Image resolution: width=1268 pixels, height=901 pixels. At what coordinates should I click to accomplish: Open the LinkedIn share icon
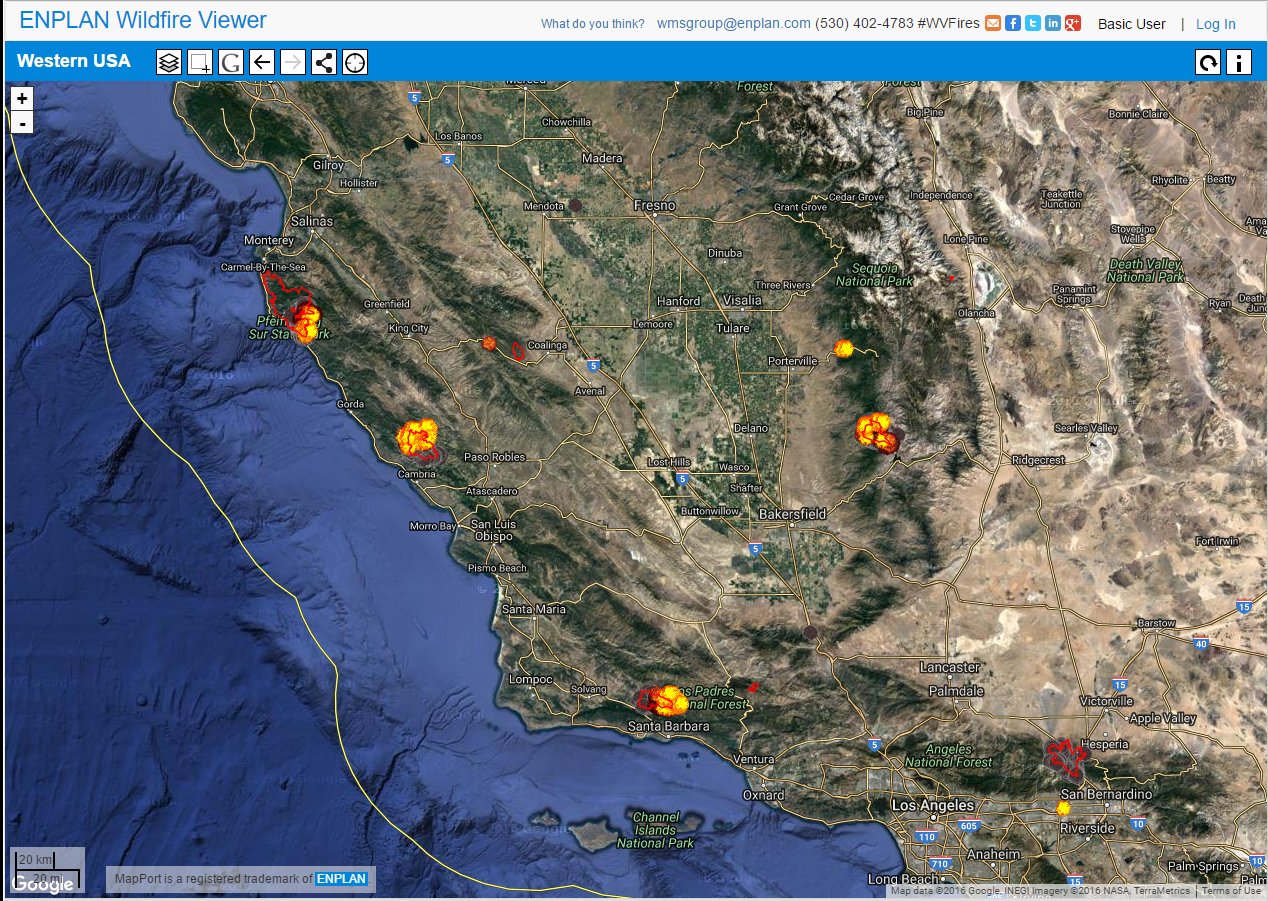pyautogui.click(x=1053, y=23)
